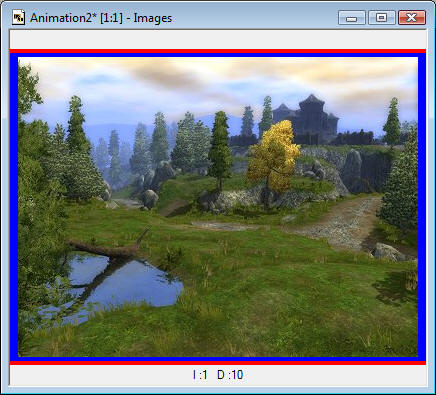Click the cloudy sky area of the image

tap(218, 83)
